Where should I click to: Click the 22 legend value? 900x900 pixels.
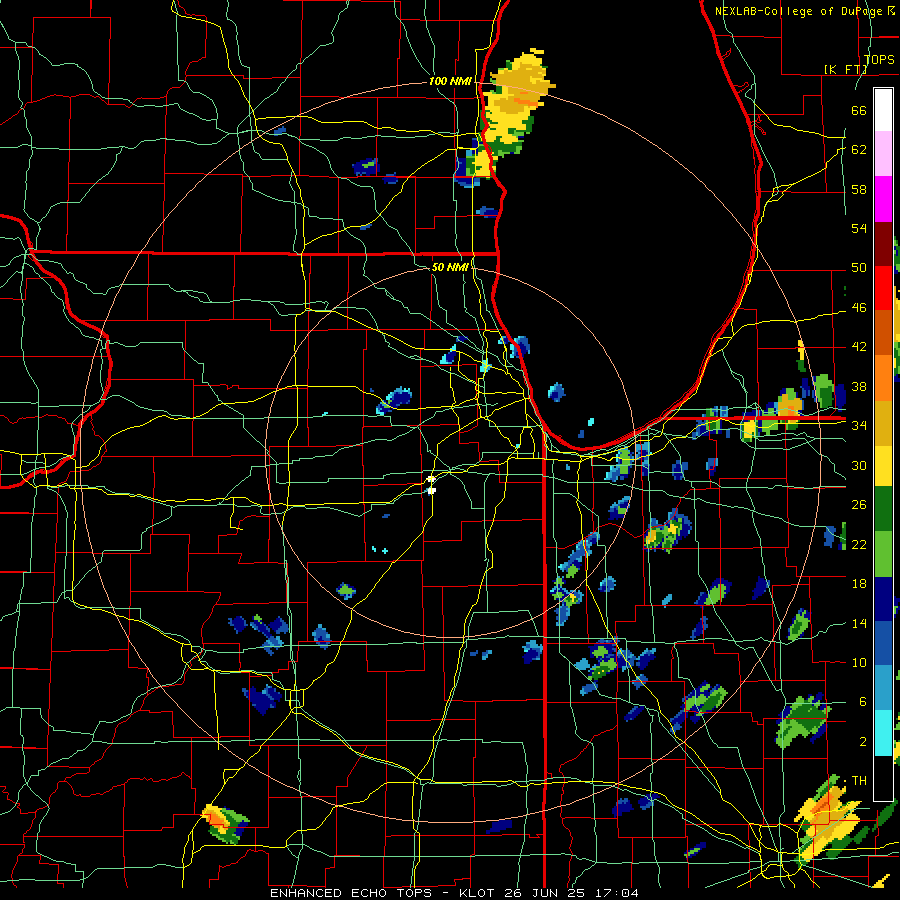859,544
